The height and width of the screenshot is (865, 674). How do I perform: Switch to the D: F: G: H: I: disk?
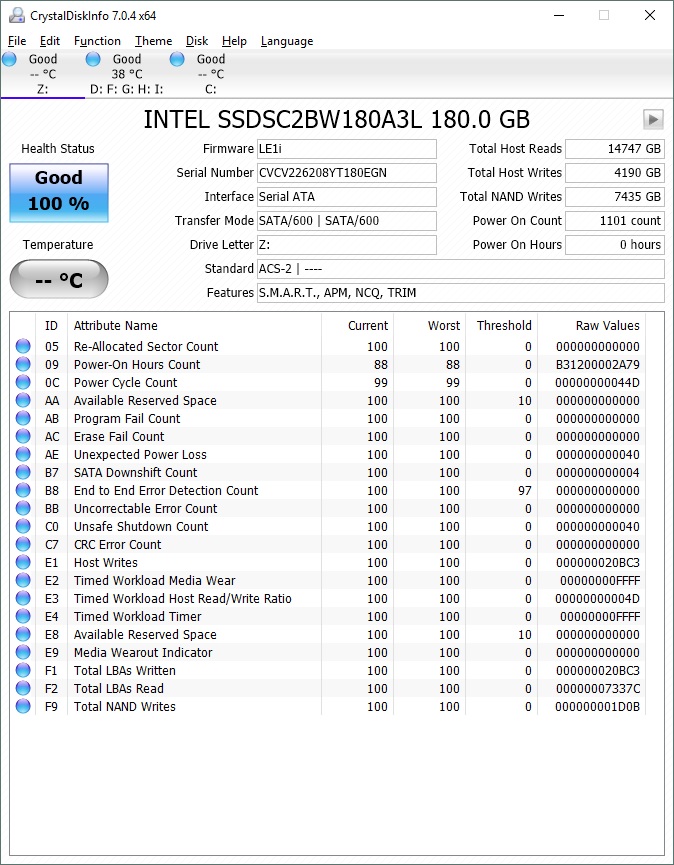pyautogui.click(x=126, y=74)
